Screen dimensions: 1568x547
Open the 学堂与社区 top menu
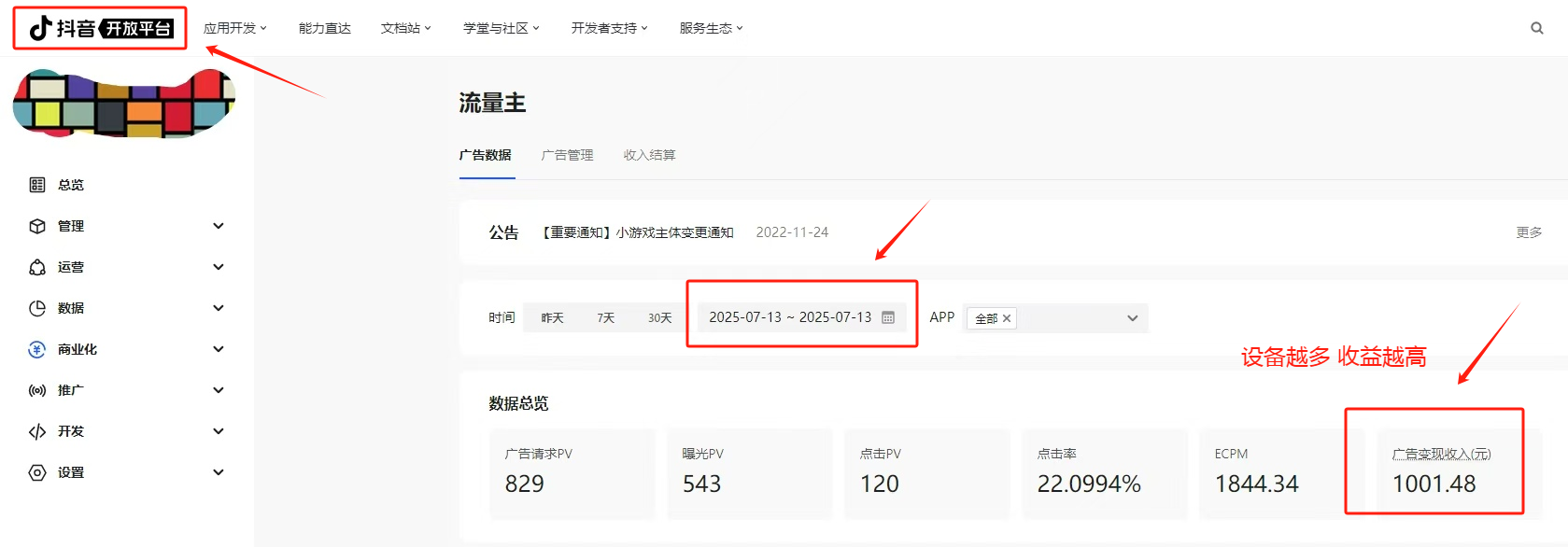click(501, 28)
